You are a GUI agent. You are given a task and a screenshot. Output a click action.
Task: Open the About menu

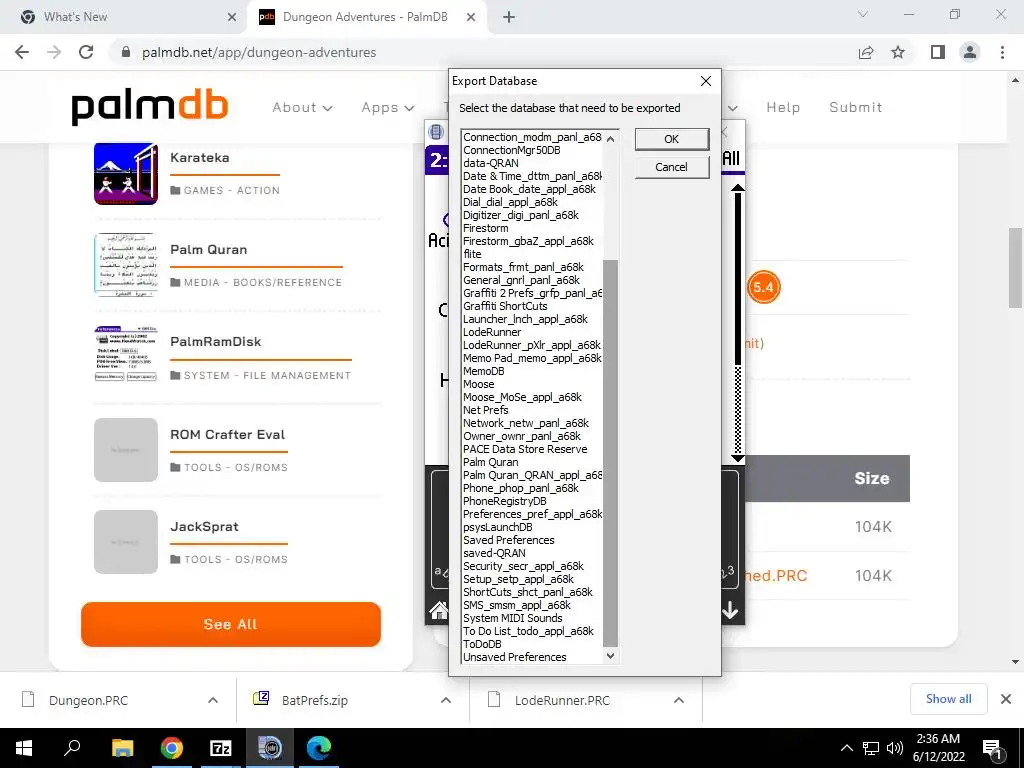[302, 107]
